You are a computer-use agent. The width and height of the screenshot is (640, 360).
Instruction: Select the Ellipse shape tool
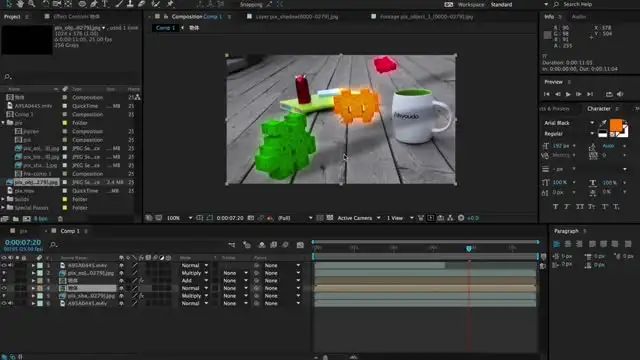tap(82, 4)
